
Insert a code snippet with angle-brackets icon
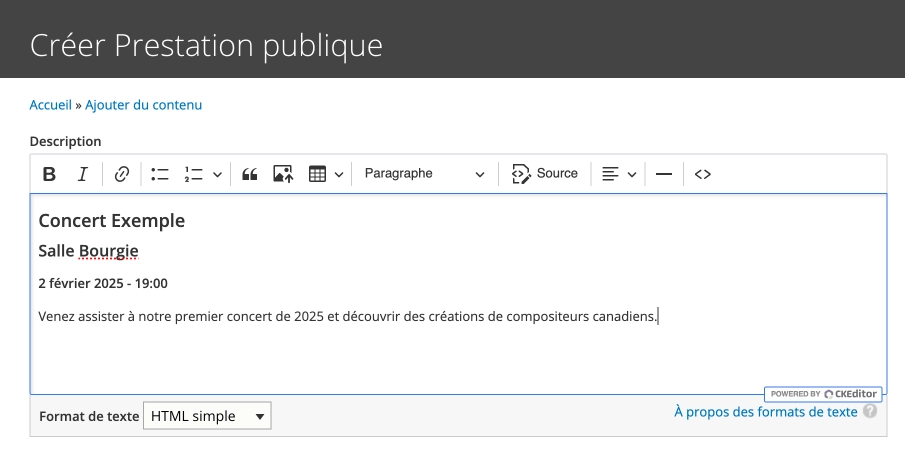click(702, 174)
